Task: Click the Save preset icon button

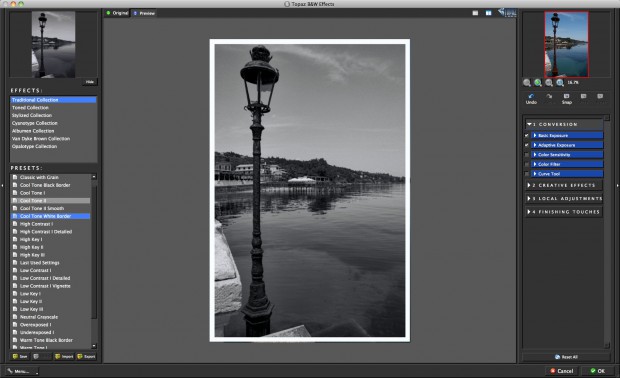Action: pos(20,356)
